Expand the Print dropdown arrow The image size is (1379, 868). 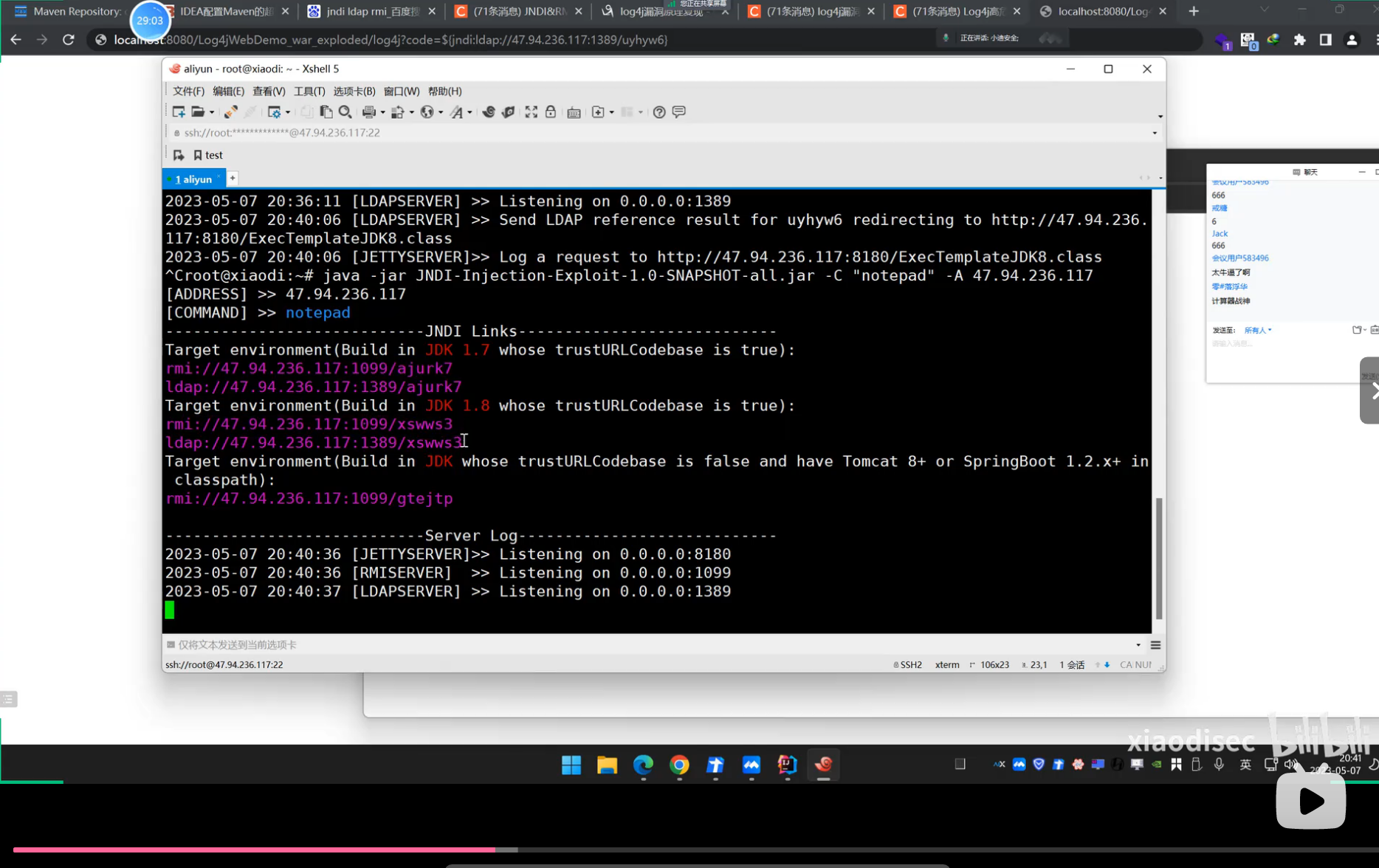382,112
